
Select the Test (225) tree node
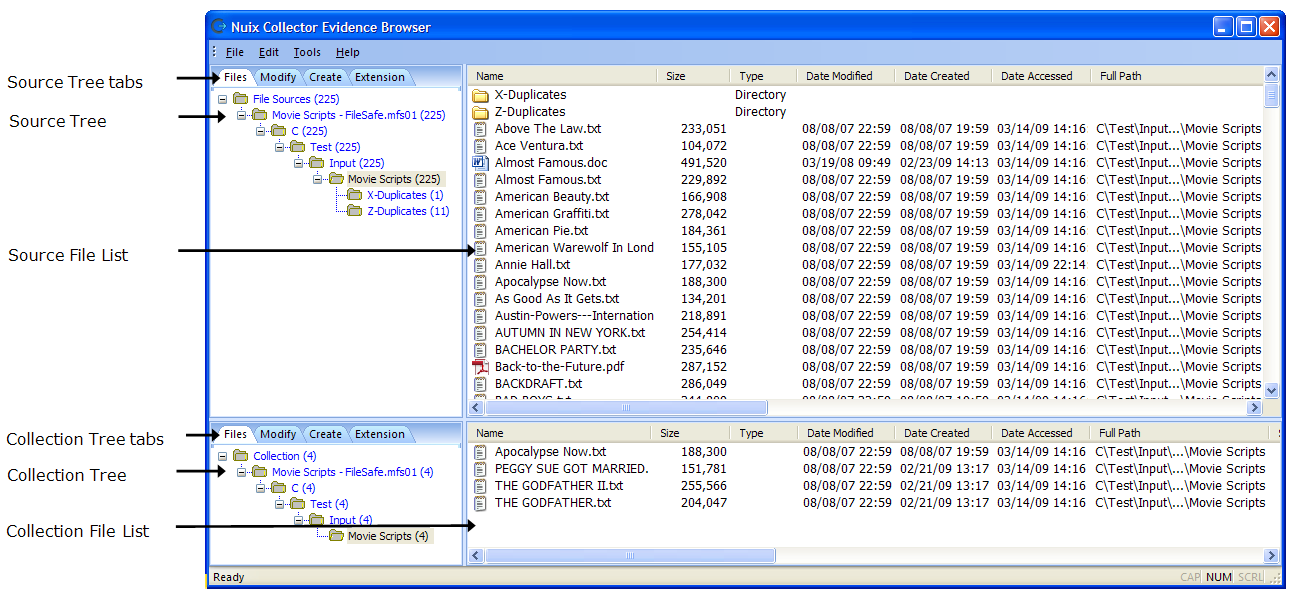coord(334,147)
